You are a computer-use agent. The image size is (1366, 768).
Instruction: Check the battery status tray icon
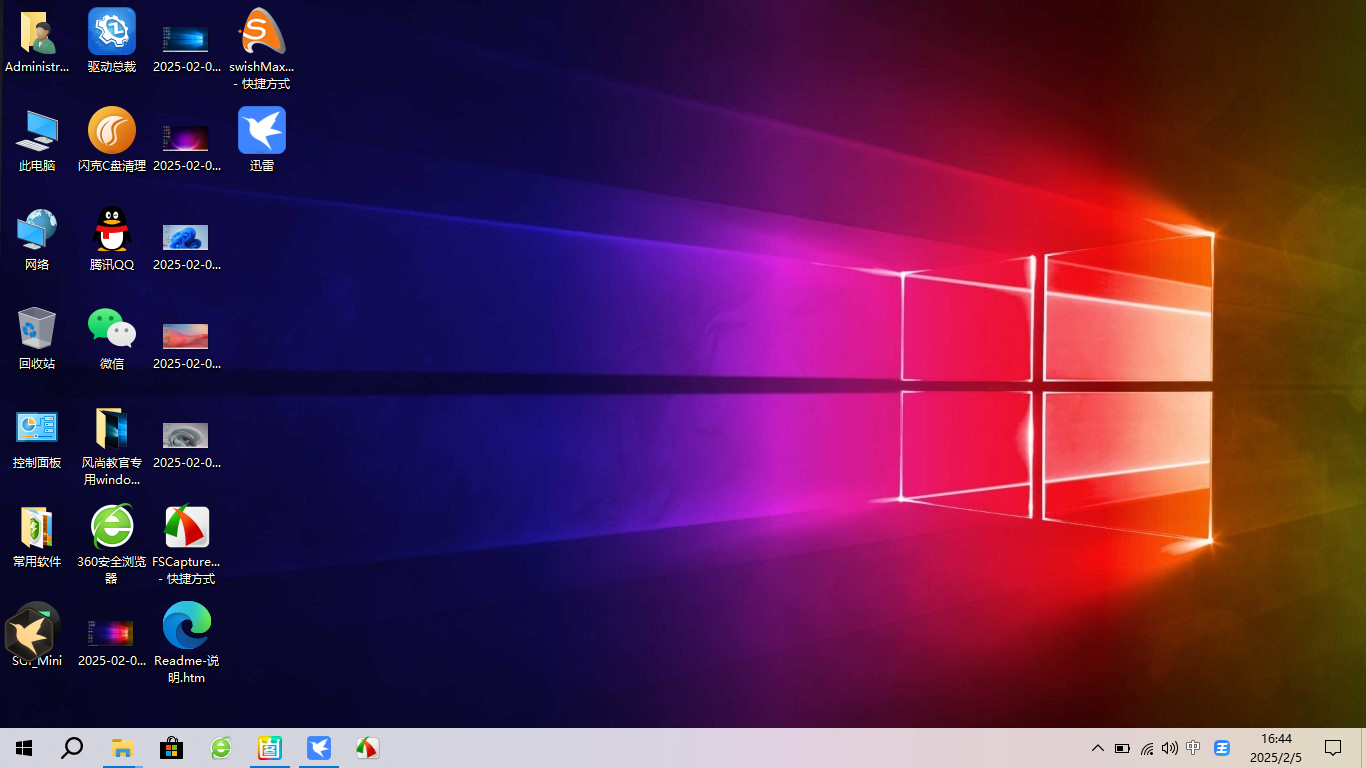[x=1122, y=748]
